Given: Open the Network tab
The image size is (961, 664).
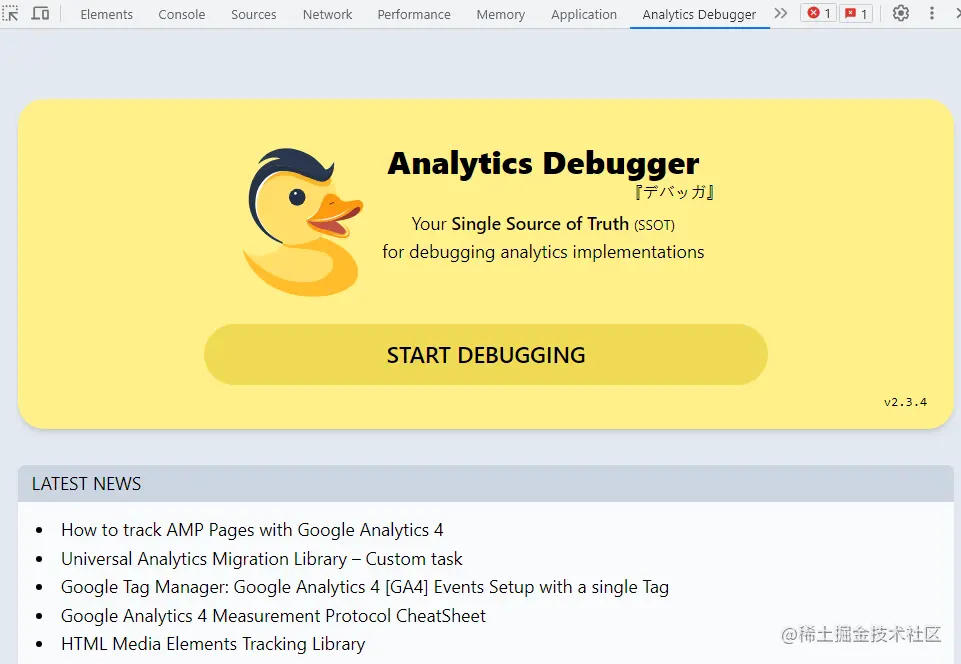Looking at the screenshot, I should (x=327, y=14).
